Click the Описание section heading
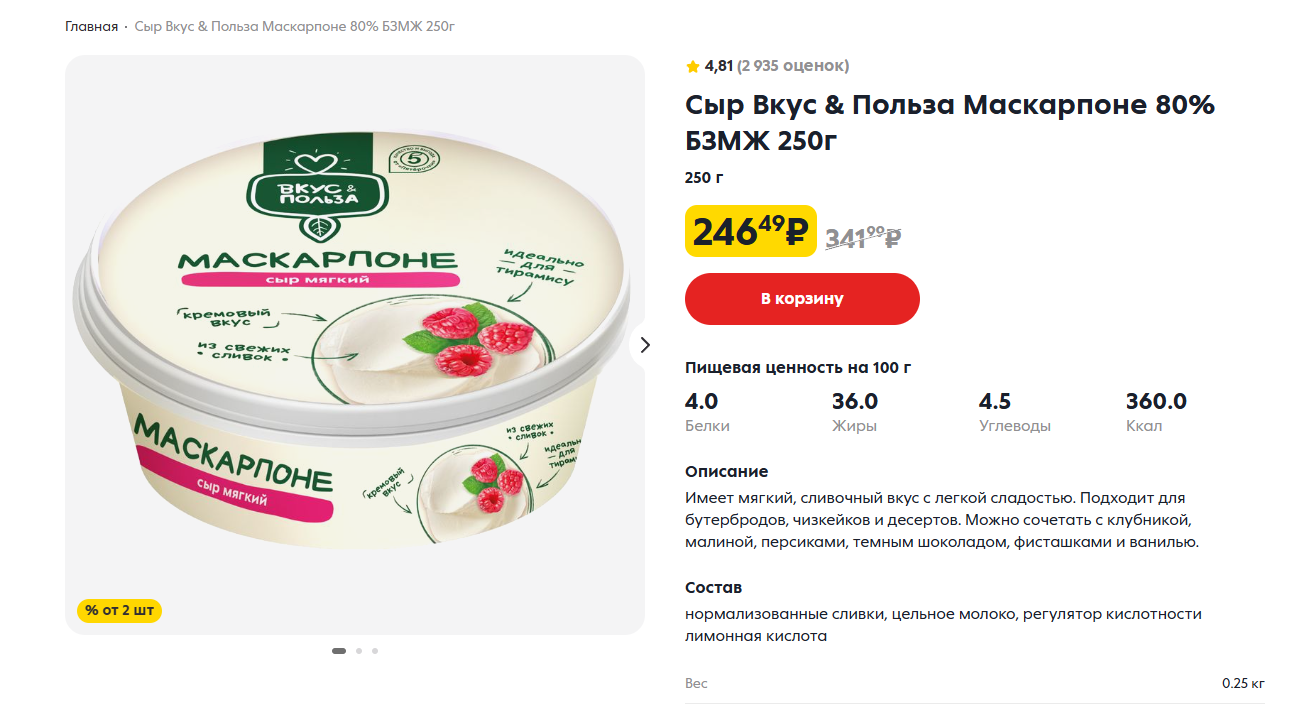Viewport: 1296px width, 716px height. point(726,471)
